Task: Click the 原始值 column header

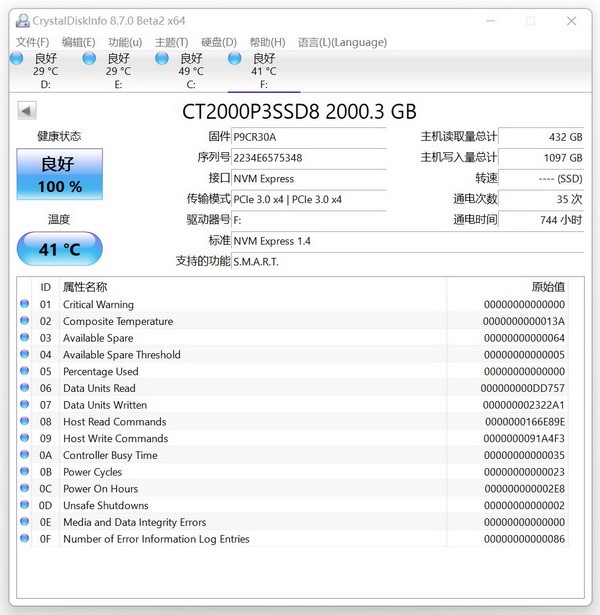Action: coord(507,287)
